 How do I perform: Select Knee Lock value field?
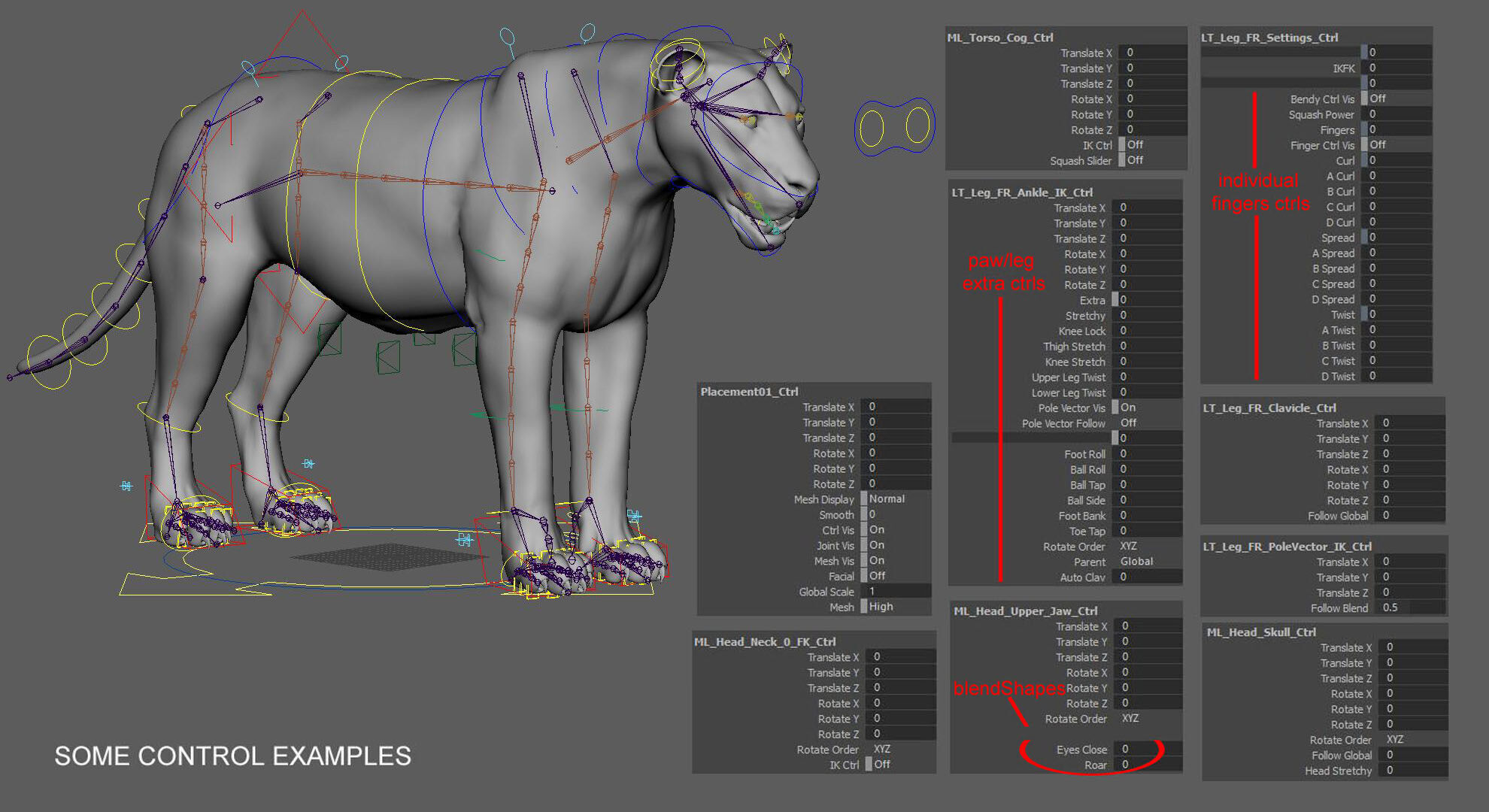(x=1147, y=331)
